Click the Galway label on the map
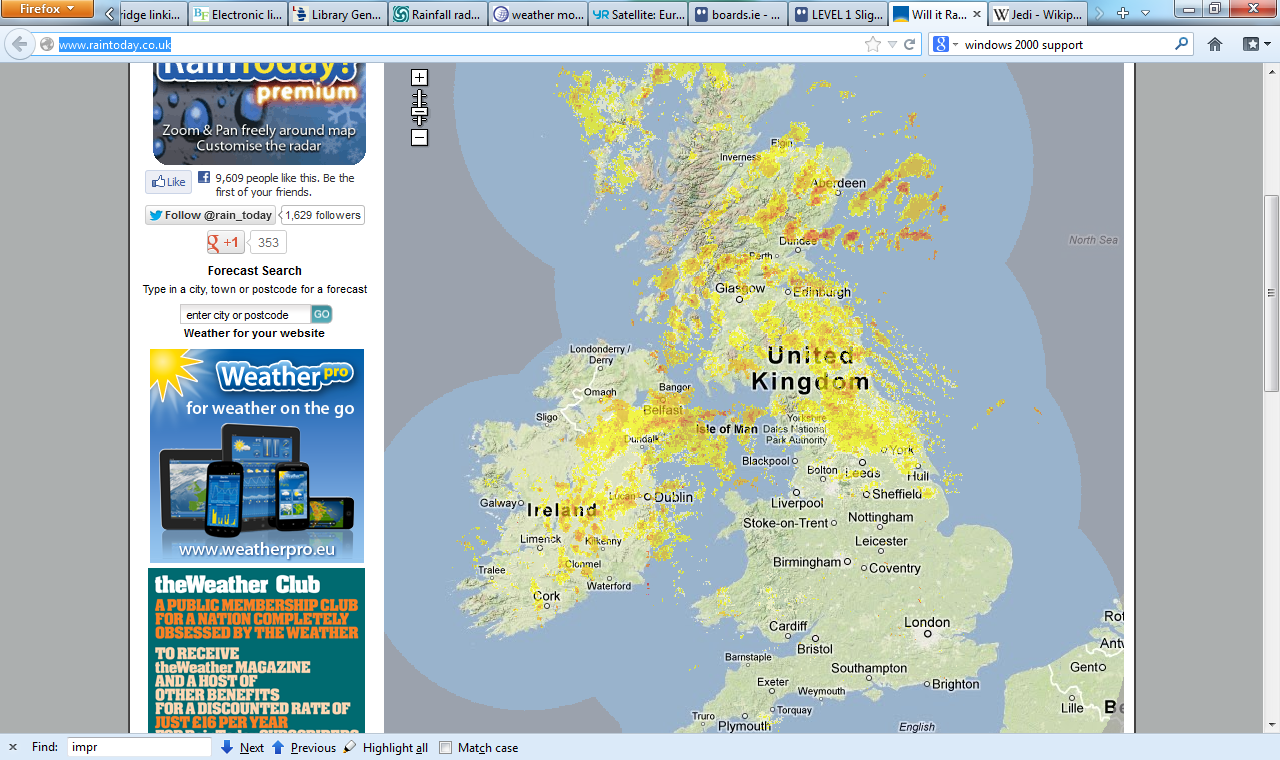 (498, 503)
